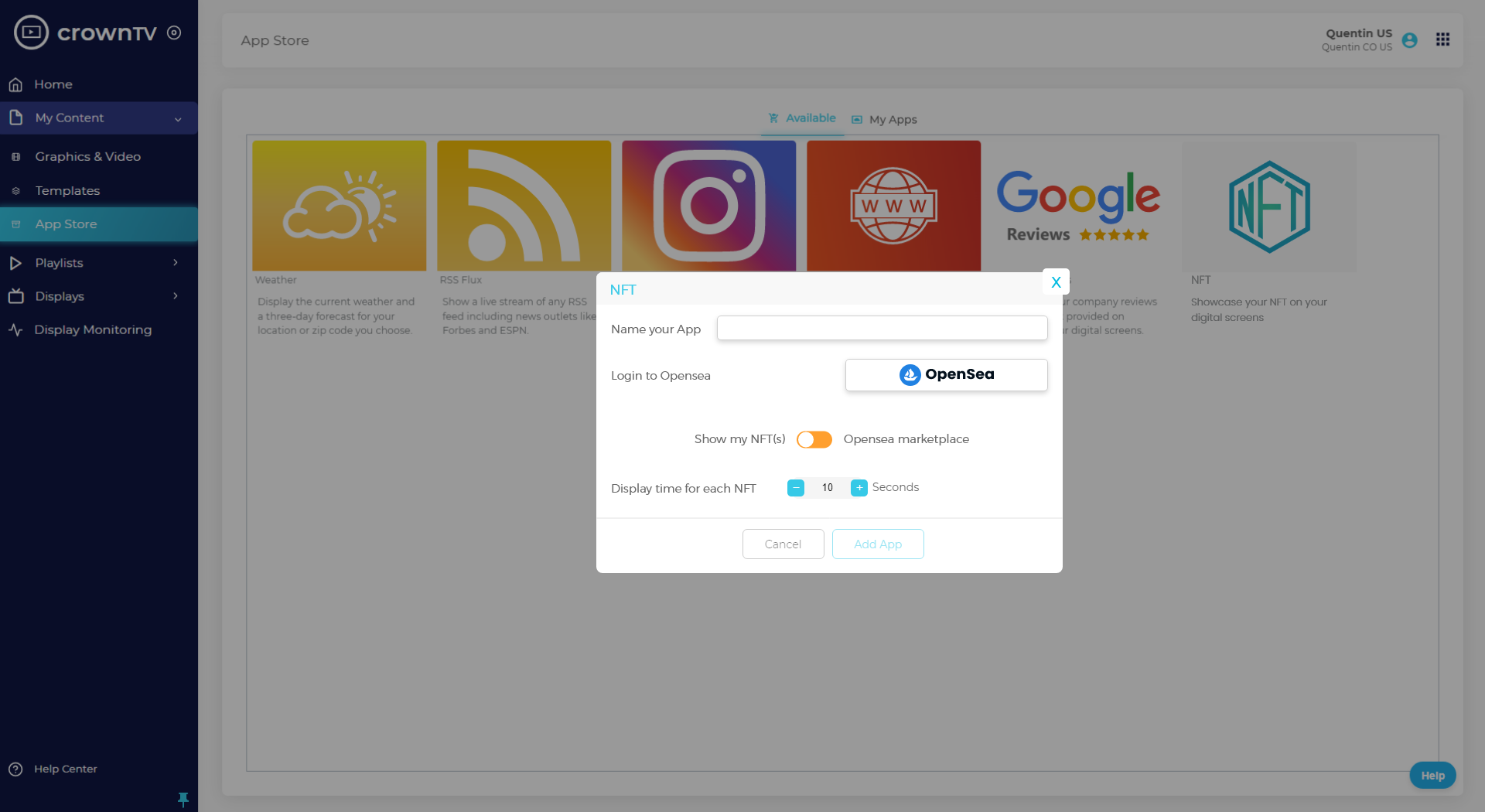Screen dimensions: 1485x812
Task: Select the NFT app tile
Action: click(1269, 206)
